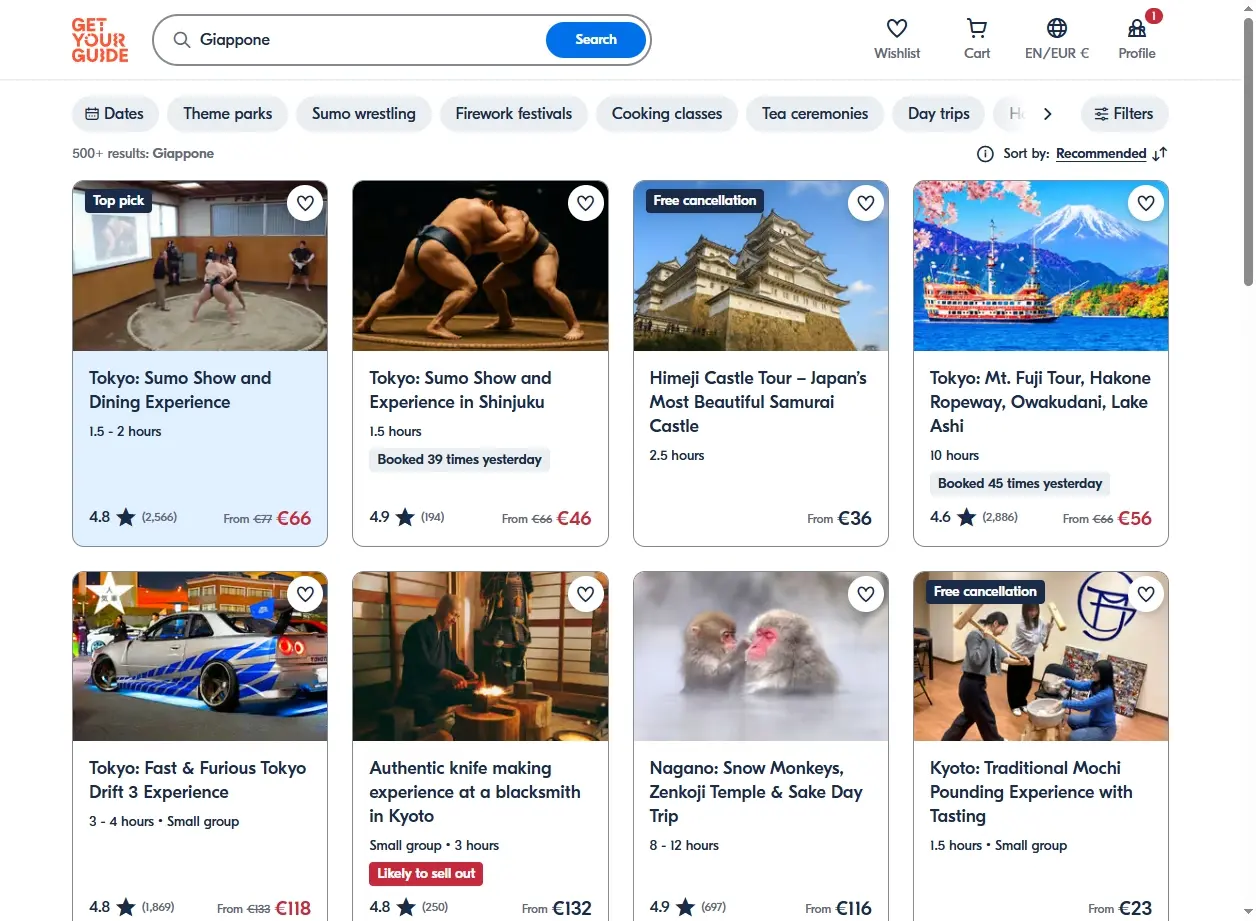
Task: Open the Recommended sort dropdown
Action: (x=1101, y=154)
